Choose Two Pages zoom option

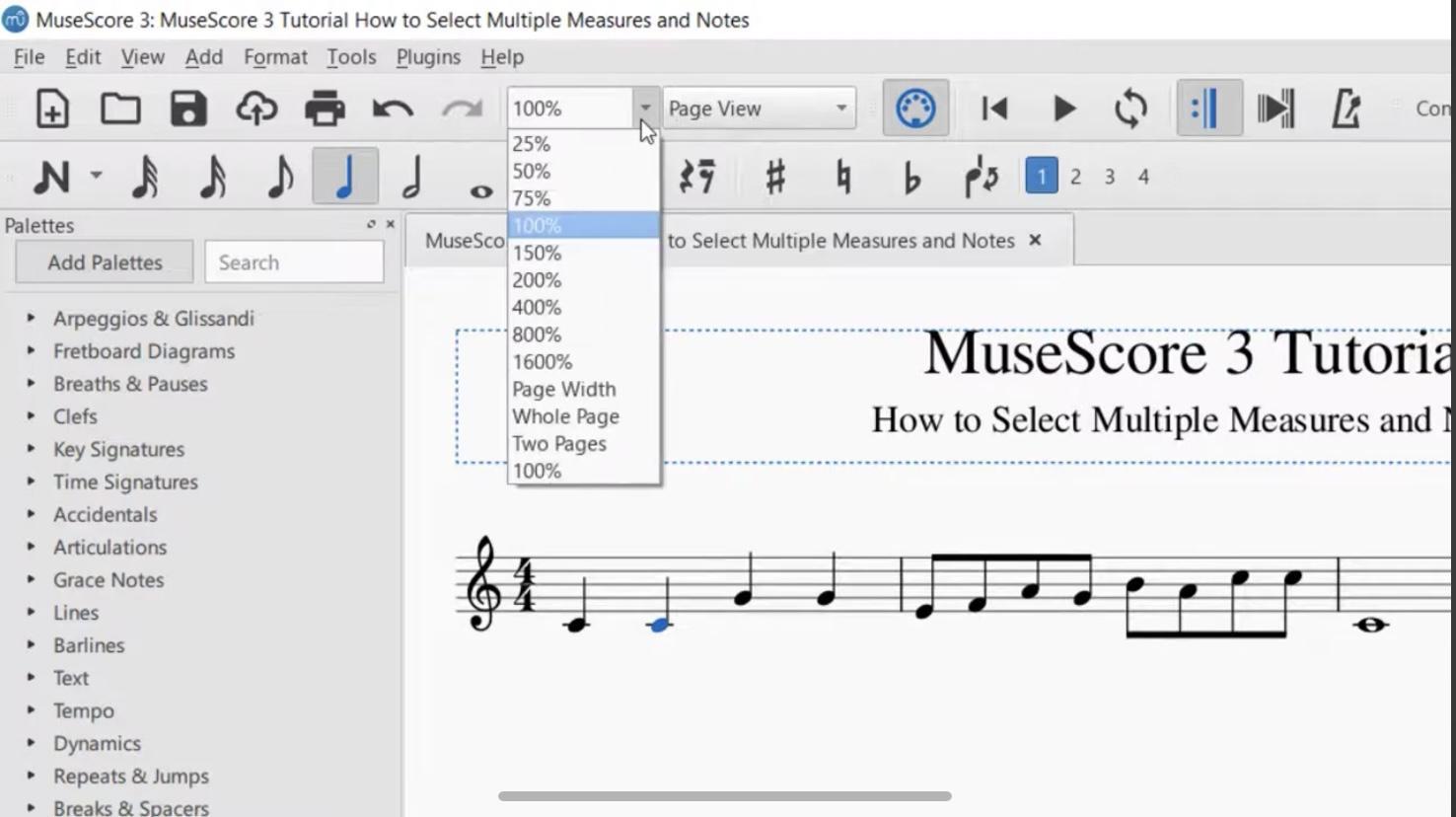[583, 444]
